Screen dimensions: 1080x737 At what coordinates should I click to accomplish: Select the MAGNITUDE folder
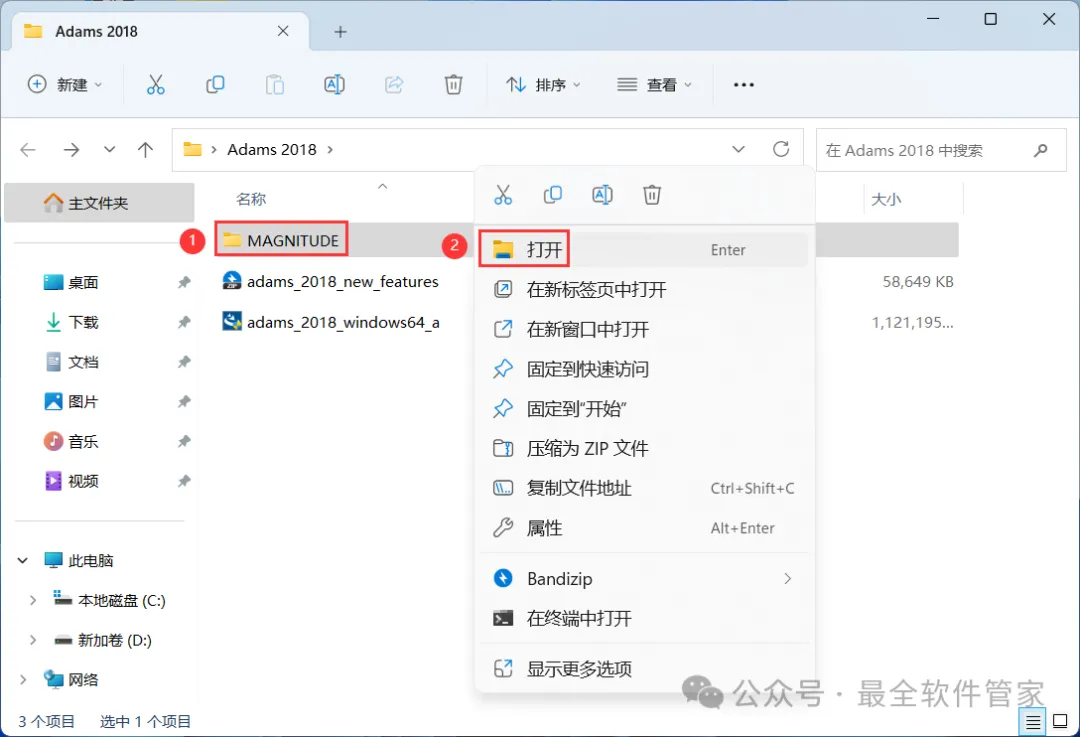click(x=281, y=240)
